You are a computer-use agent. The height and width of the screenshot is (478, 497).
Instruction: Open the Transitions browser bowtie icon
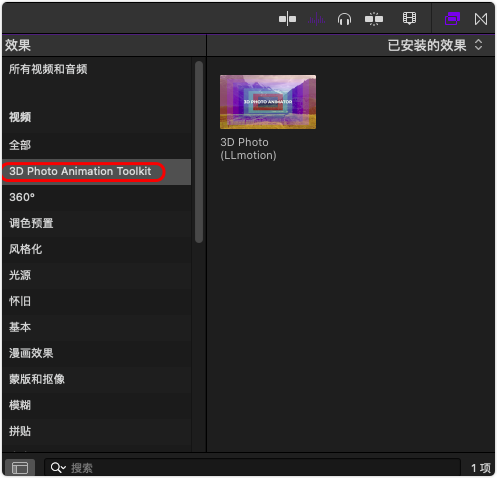click(x=481, y=19)
